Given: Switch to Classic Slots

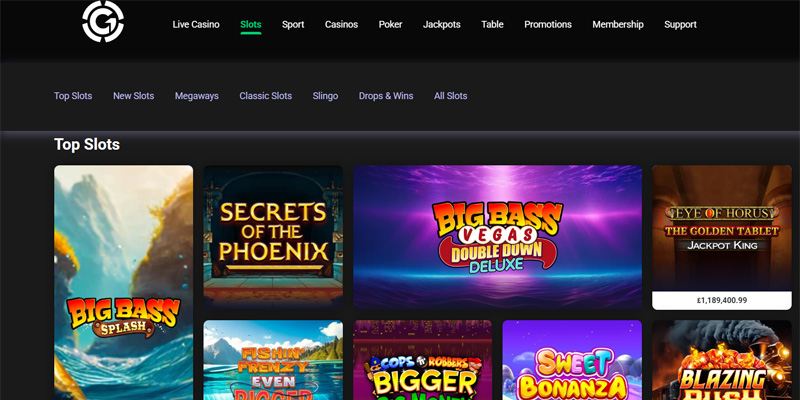Looking at the screenshot, I should pos(265,96).
